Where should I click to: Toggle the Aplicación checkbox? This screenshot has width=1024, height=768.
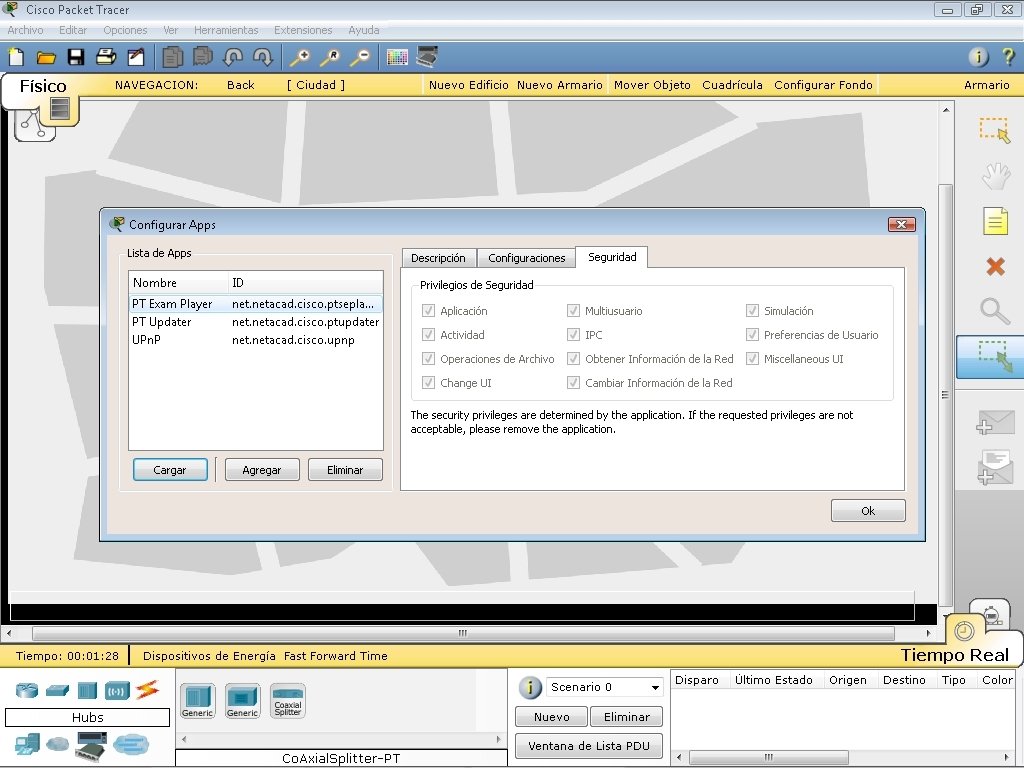[428, 311]
